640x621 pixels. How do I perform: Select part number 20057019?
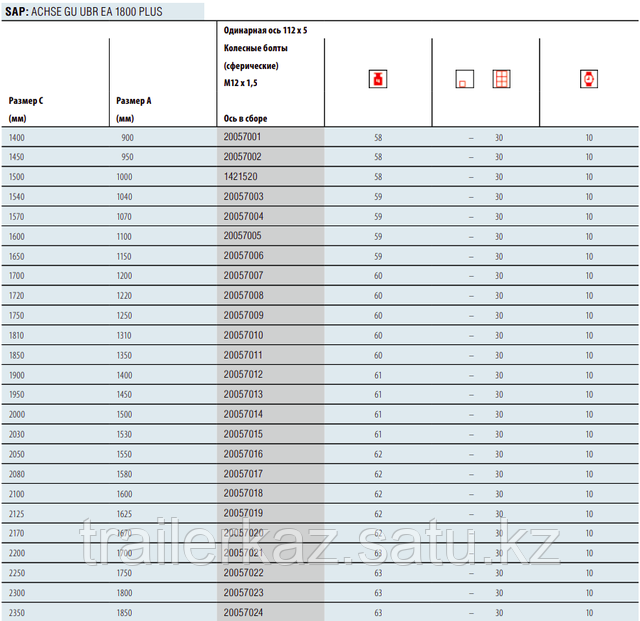coord(243,513)
